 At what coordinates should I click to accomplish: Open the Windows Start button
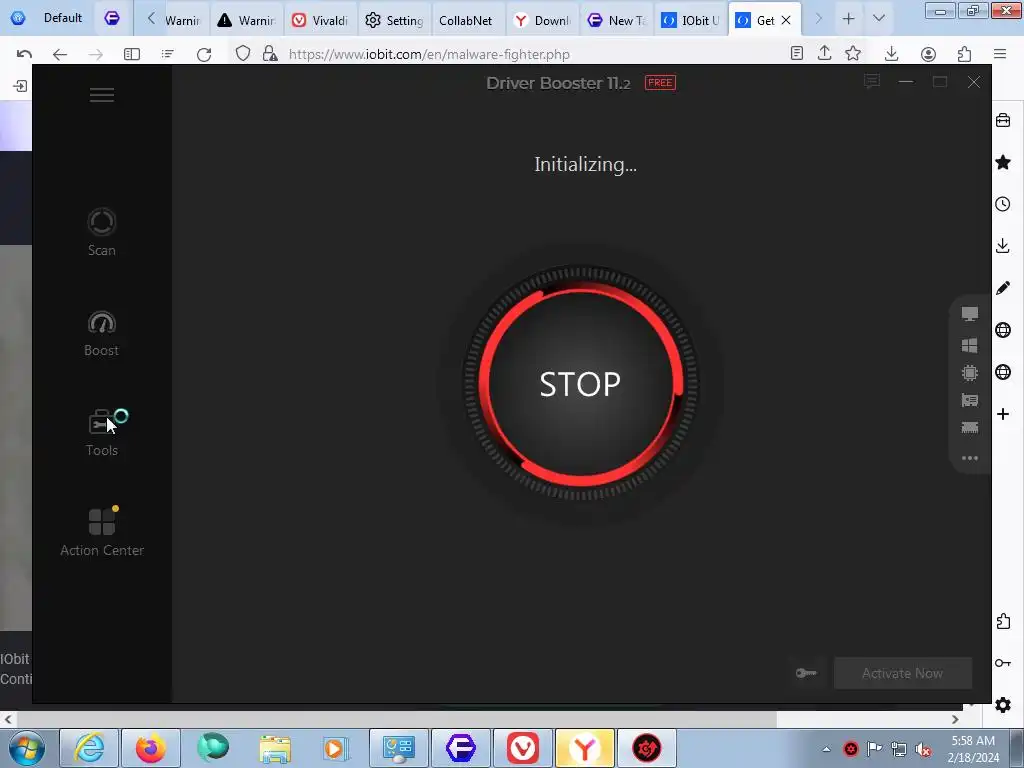[26, 748]
